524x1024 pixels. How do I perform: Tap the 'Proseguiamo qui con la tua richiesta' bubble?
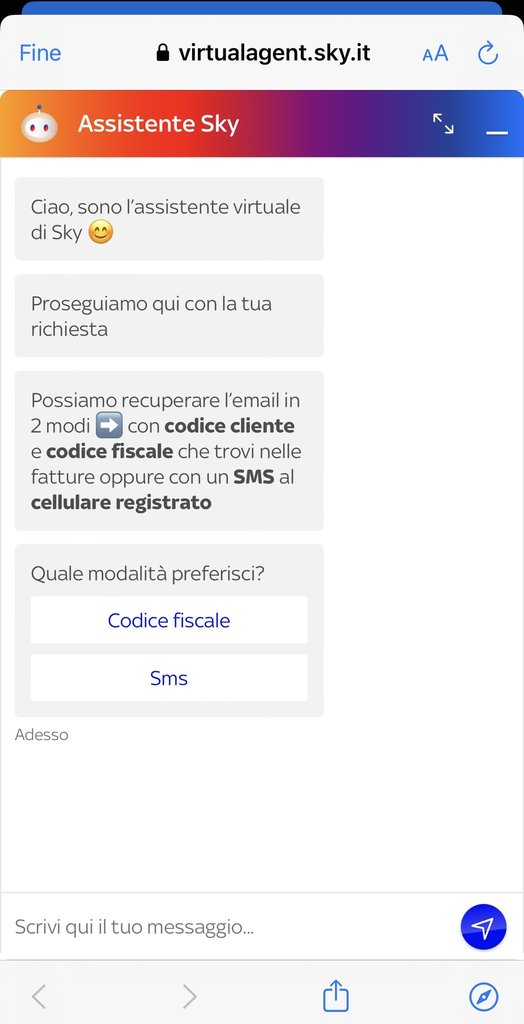tap(169, 315)
